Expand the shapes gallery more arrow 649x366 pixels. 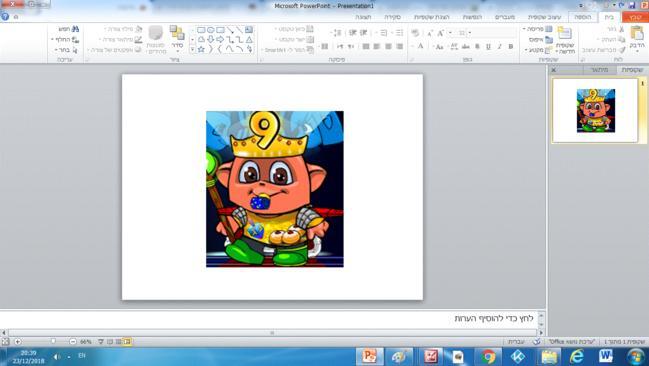pos(192,50)
